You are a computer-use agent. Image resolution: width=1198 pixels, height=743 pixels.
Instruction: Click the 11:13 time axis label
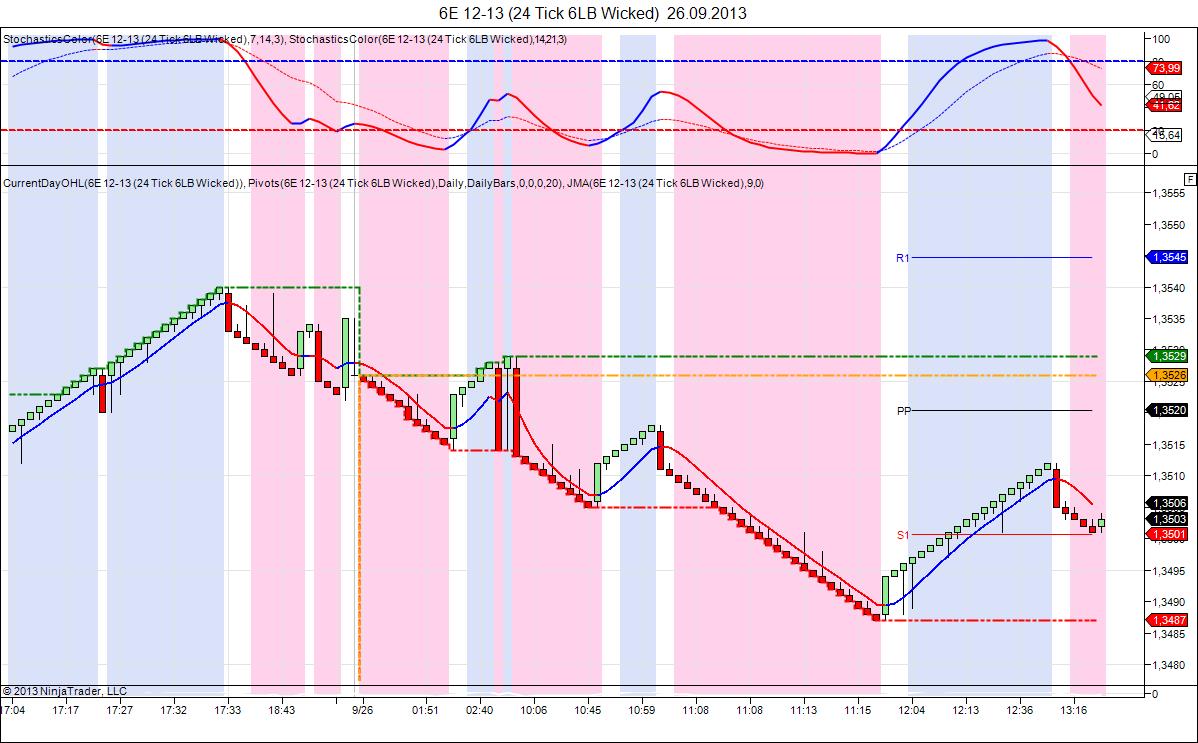[x=804, y=710]
